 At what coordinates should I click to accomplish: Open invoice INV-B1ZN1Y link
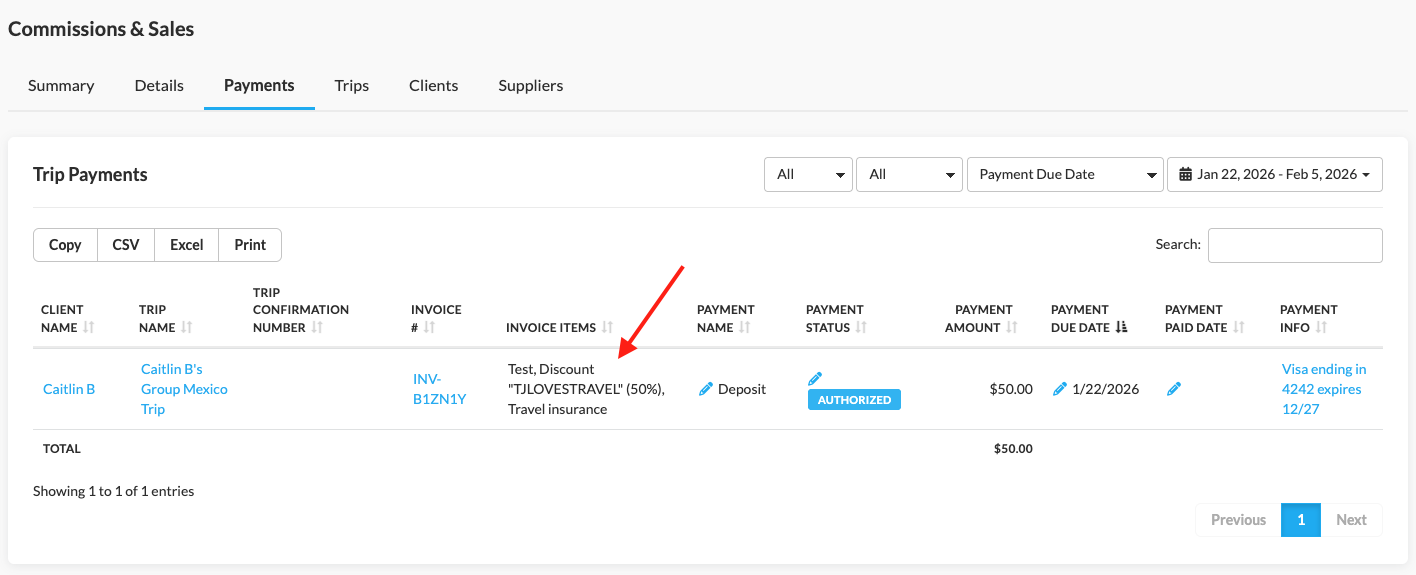pos(439,389)
